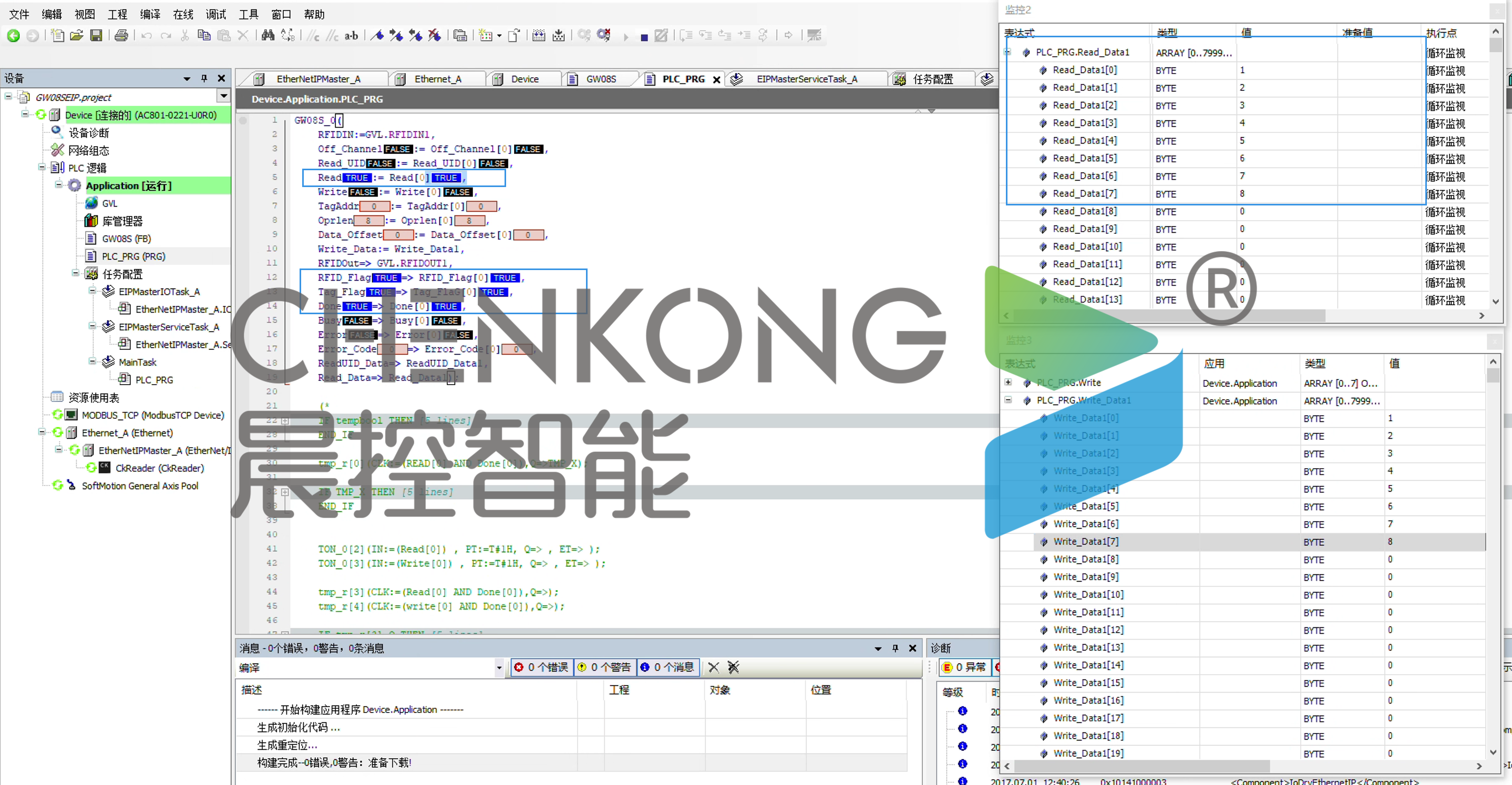This screenshot has width=1512, height=785.
Task: Close the 设备 panel
Action: (x=221, y=78)
